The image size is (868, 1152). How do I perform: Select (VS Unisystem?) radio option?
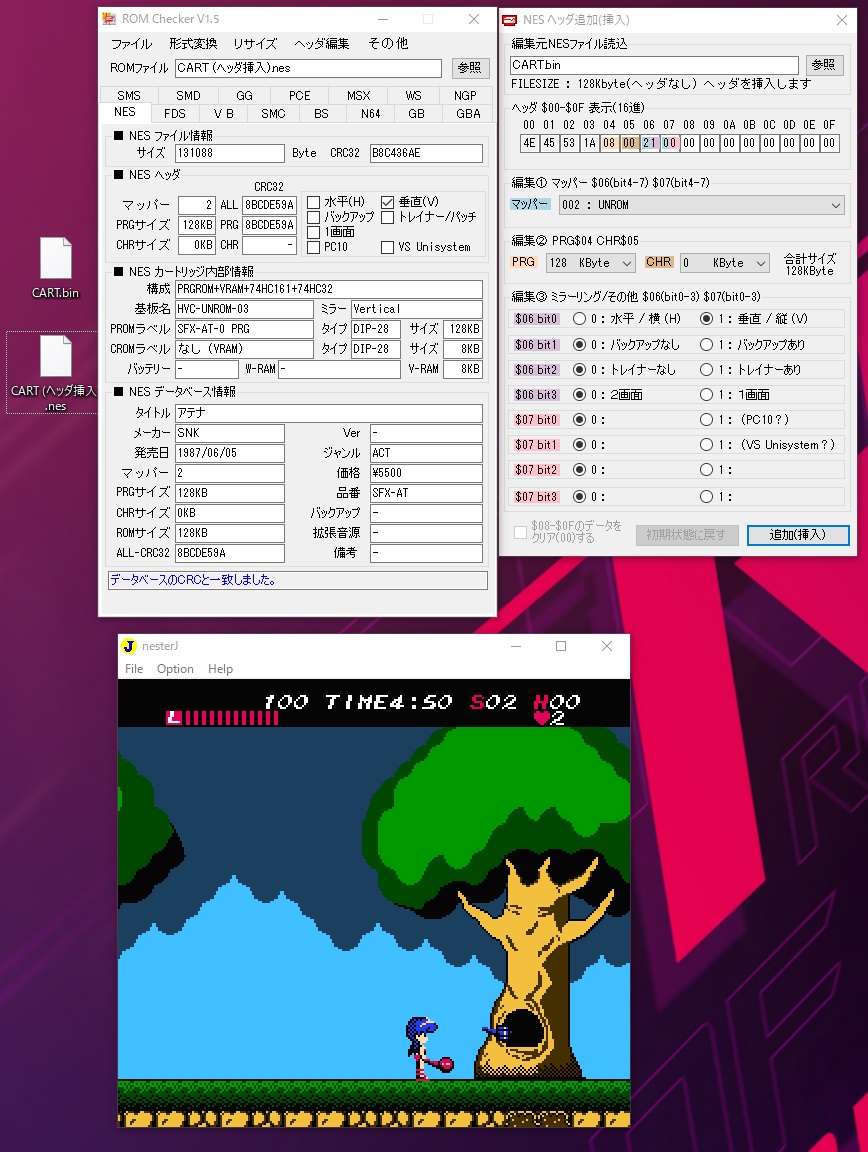(706, 444)
